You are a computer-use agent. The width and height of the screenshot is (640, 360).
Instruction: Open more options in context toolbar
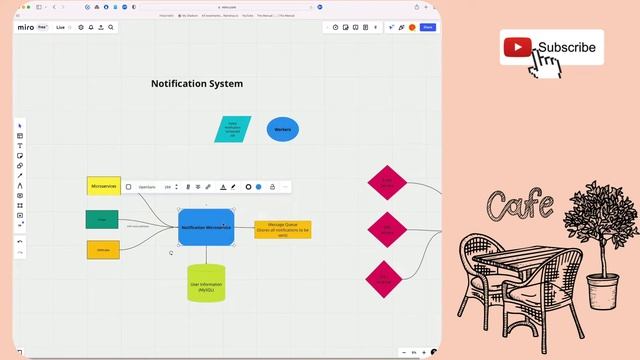click(x=285, y=187)
